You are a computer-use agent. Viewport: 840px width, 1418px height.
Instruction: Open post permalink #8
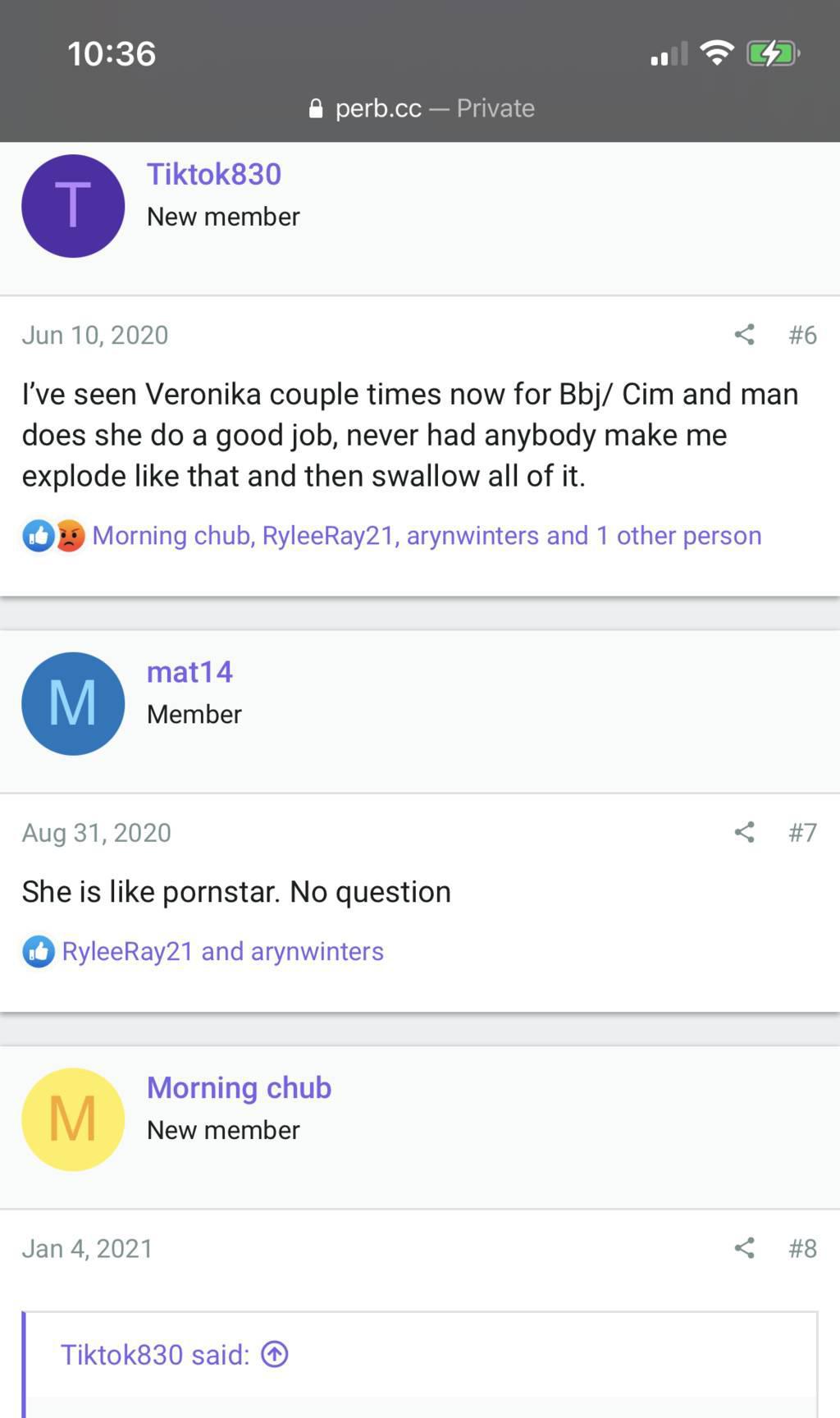[802, 1248]
